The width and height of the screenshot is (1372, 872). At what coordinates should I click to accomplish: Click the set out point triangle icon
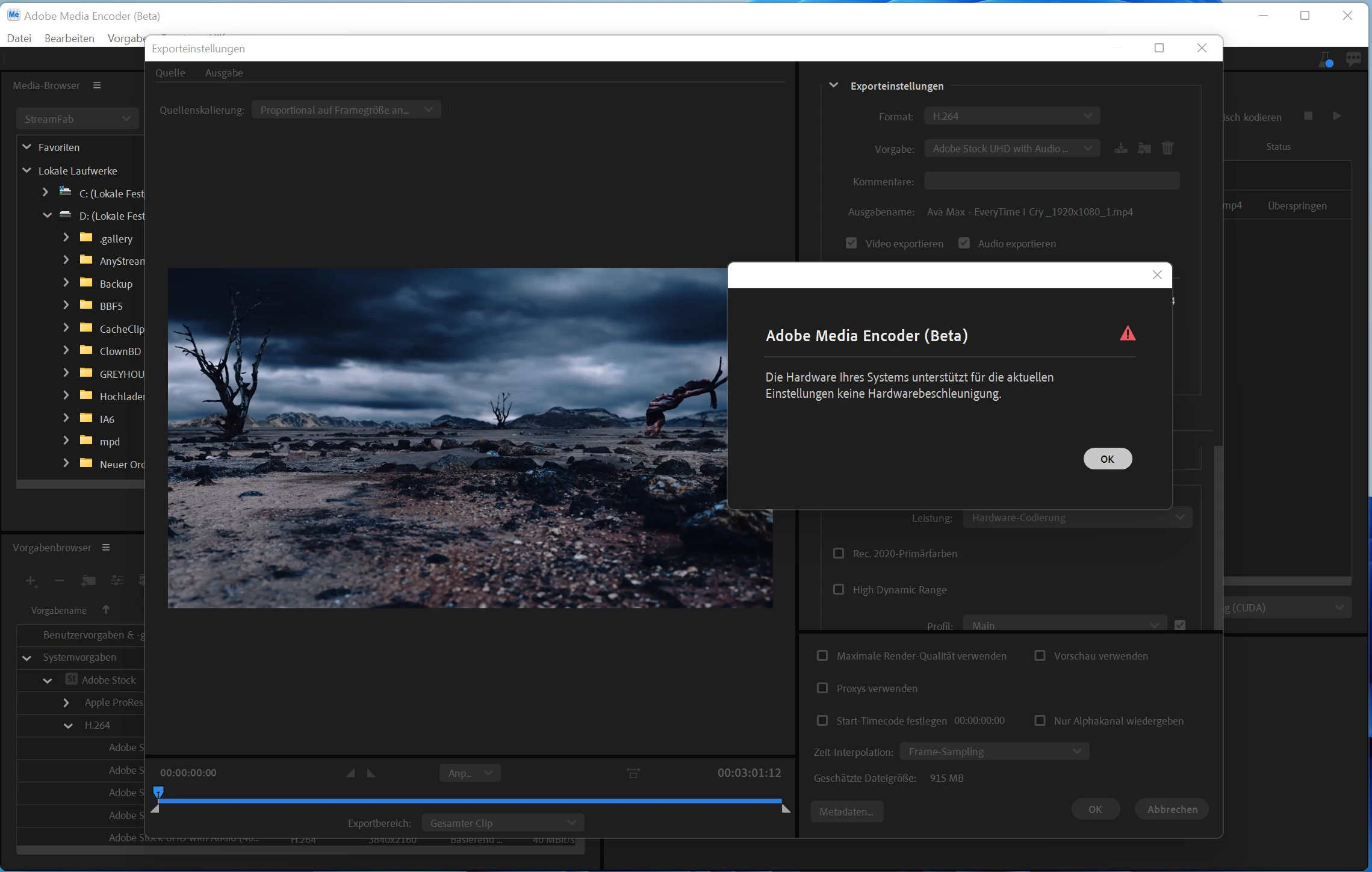click(371, 773)
